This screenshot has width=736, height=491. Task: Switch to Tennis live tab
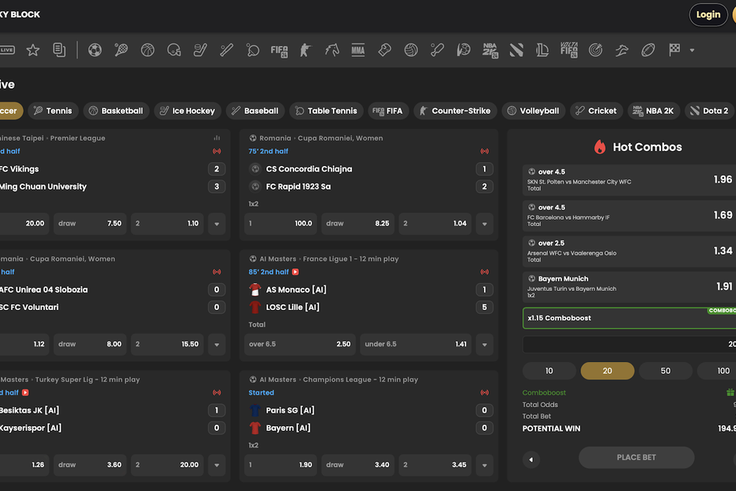click(x=53, y=111)
